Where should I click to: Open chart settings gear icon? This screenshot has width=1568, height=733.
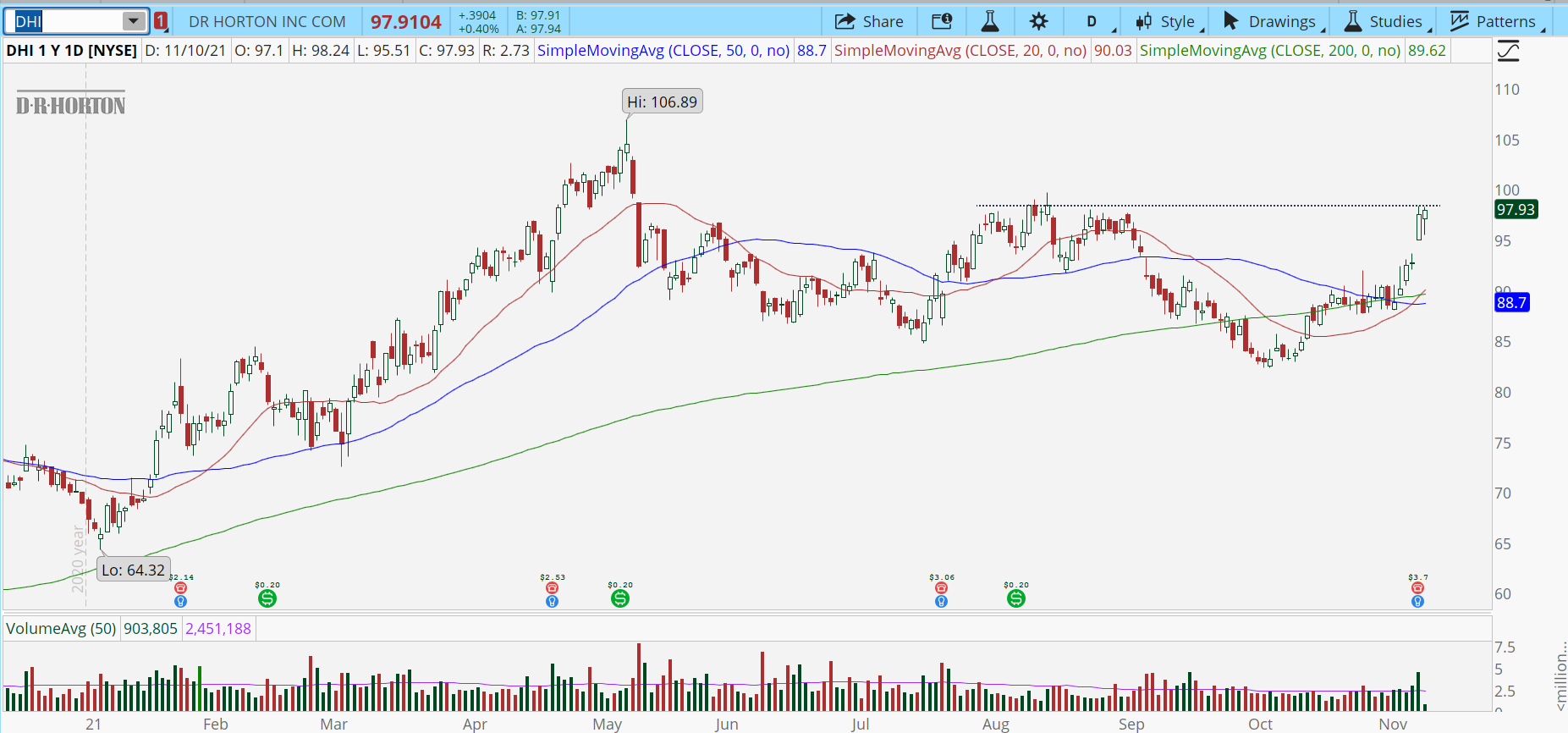(1039, 21)
